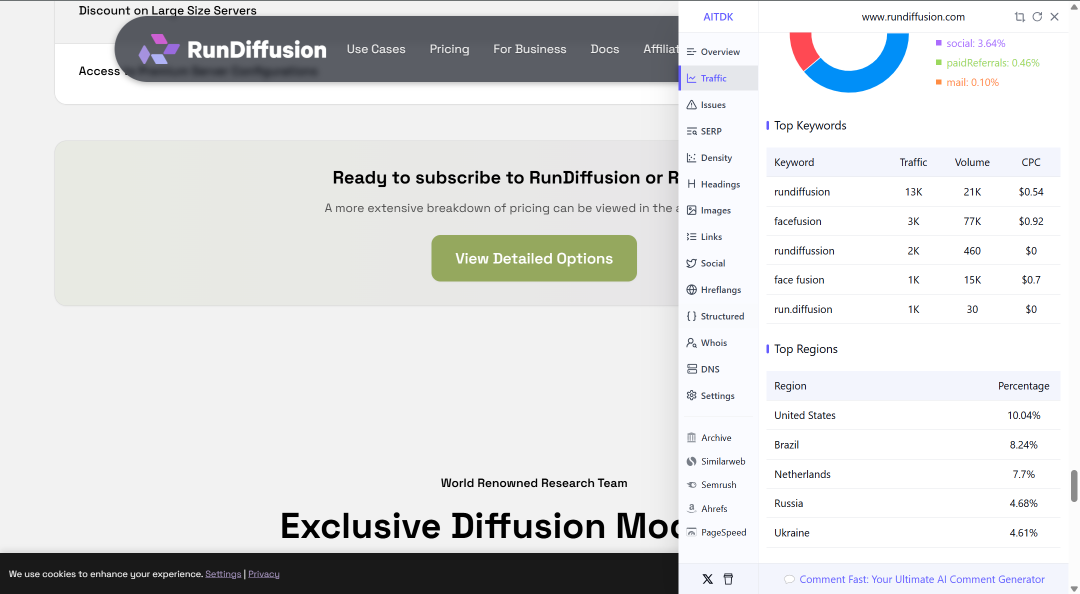This screenshot has width=1080, height=594.
Task: Click the Whois person-search icon
Action: click(692, 342)
